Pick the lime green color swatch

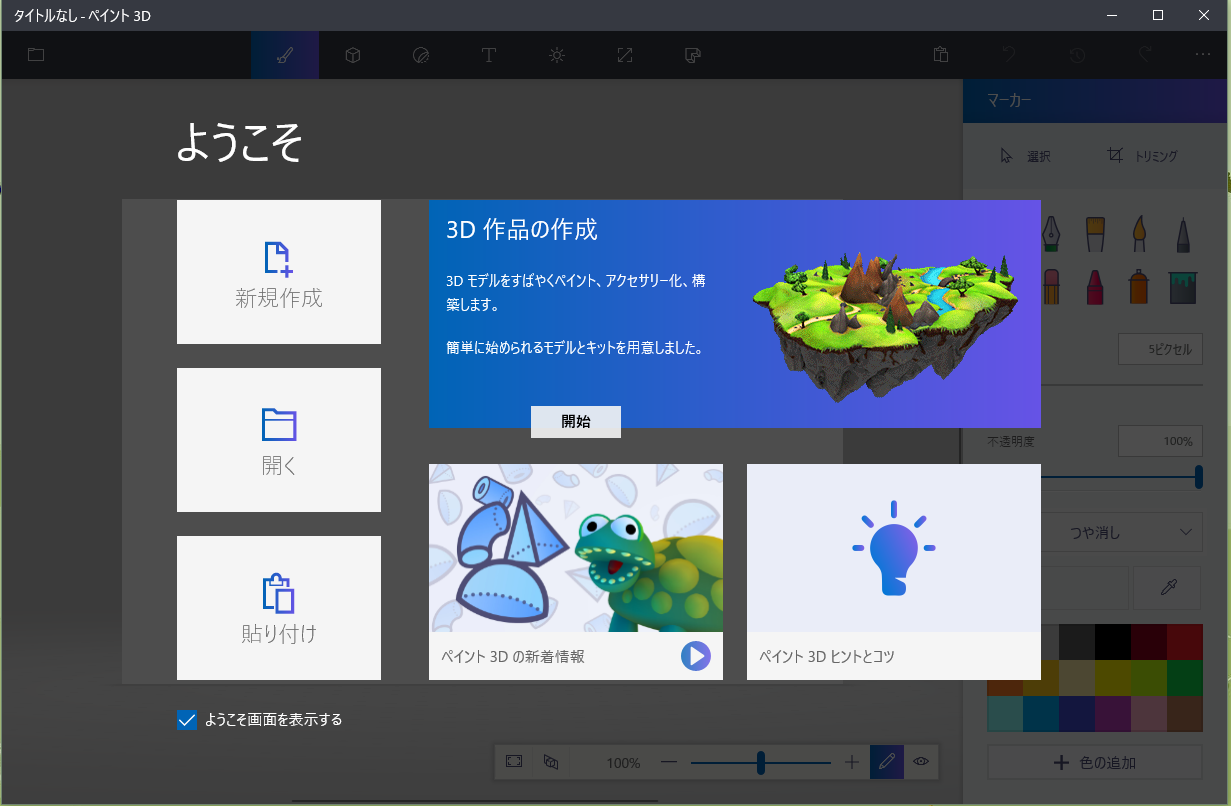pyautogui.click(x=1149, y=677)
